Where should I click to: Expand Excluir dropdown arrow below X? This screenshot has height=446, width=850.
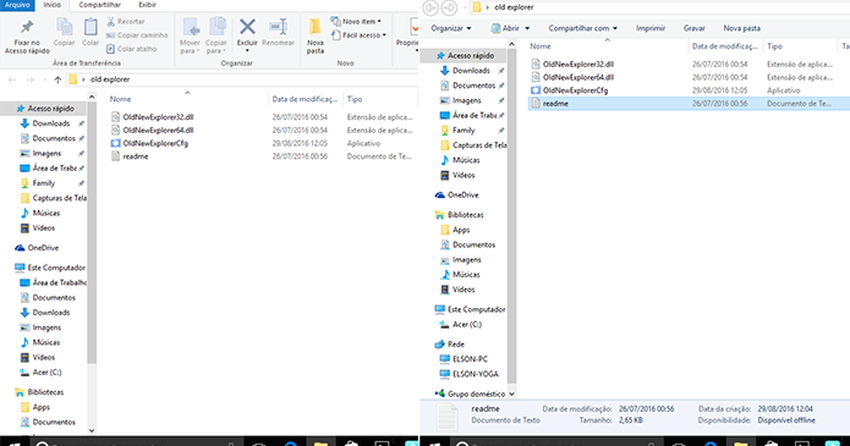(x=247, y=50)
